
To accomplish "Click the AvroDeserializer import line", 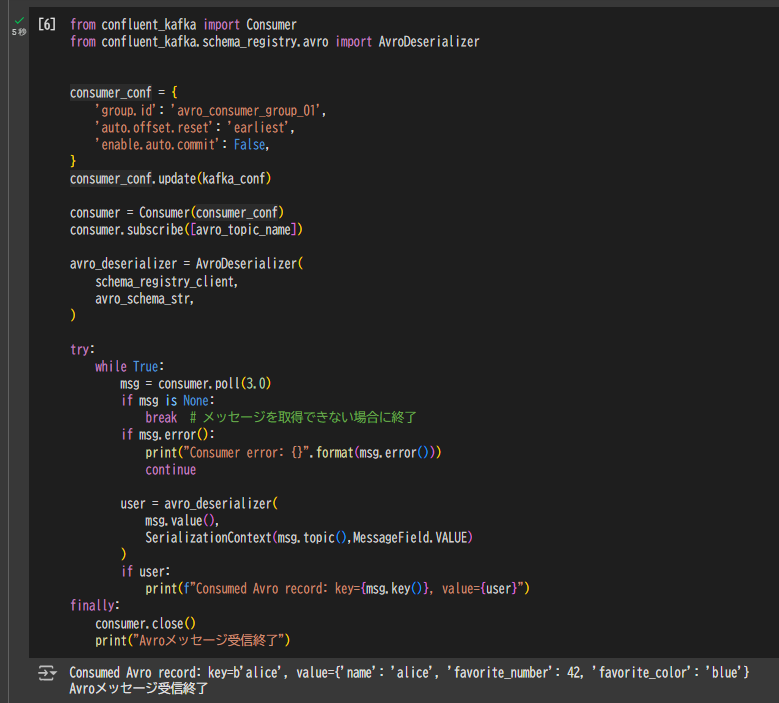I will [275, 42].
